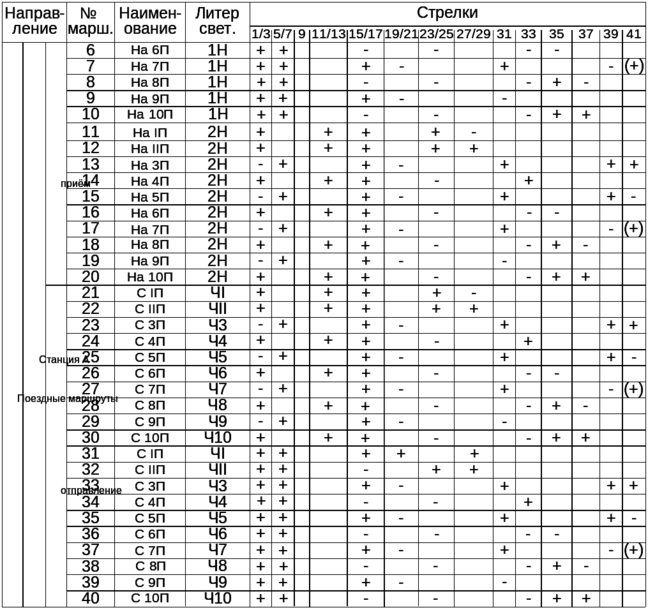This screenshot has width=648, height=610.
Task: Select the '№ марш.' column header
Action: [91, 21]
